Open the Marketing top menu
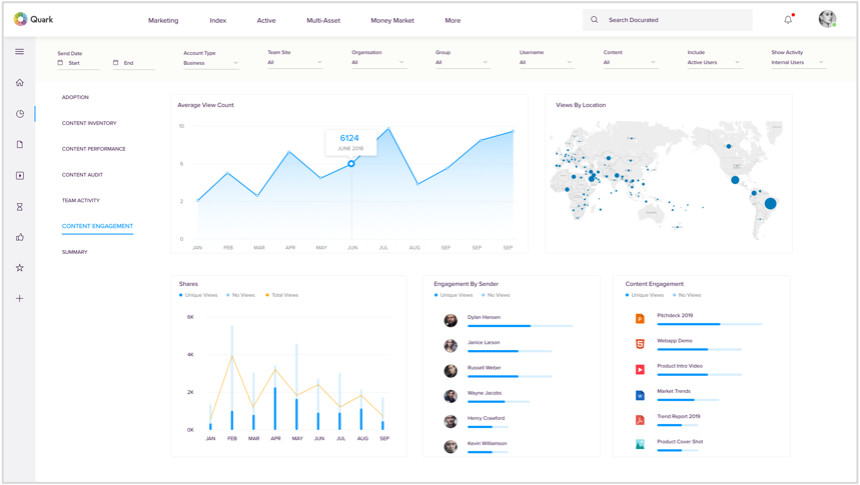860x485 pixels. point(163,20)
